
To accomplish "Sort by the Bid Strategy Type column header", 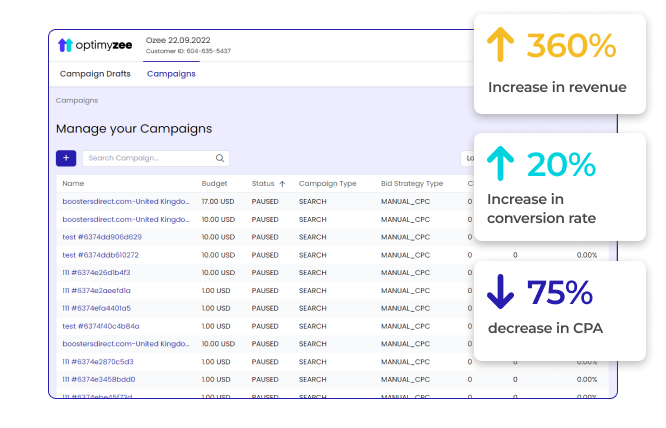I will click(x=411, y=184).
